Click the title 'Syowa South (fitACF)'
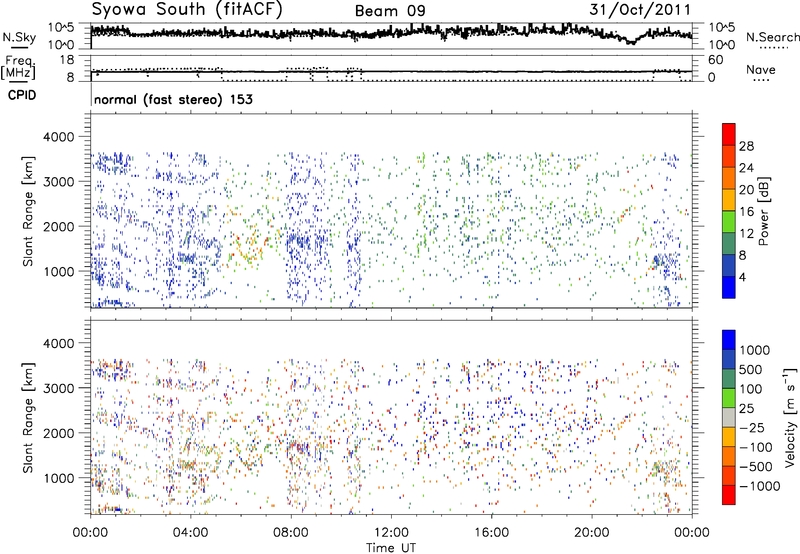Screen dimensions: 800x554 coord(187,9)
